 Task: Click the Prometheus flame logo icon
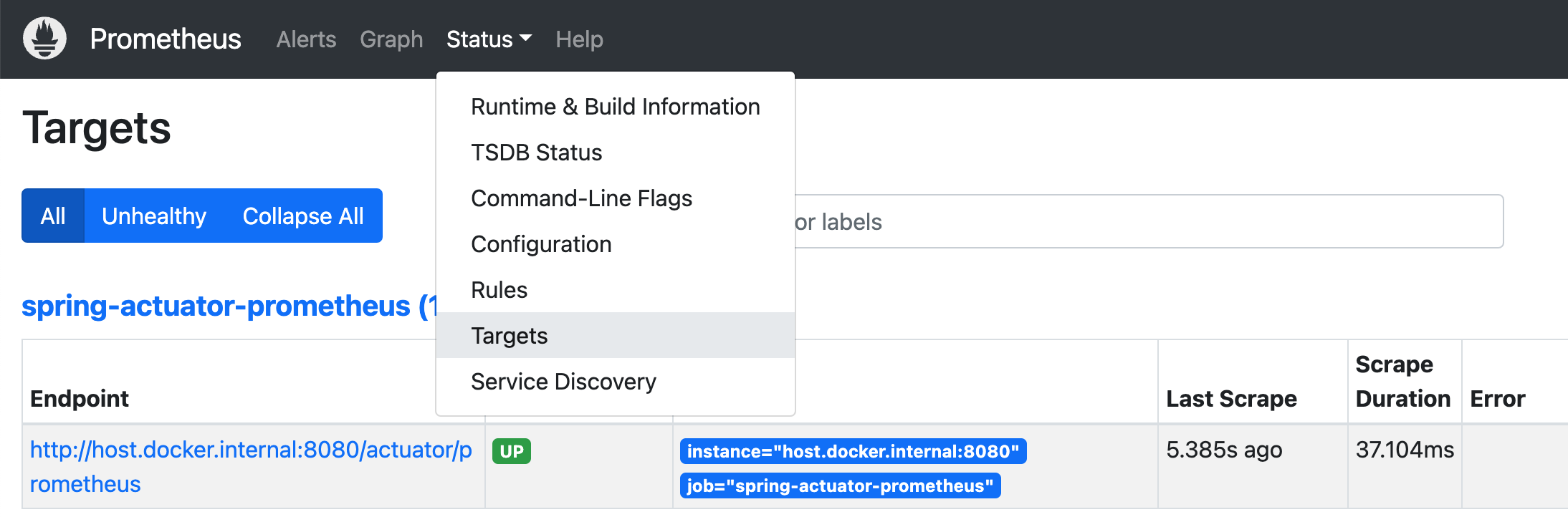tap(44, 39)
